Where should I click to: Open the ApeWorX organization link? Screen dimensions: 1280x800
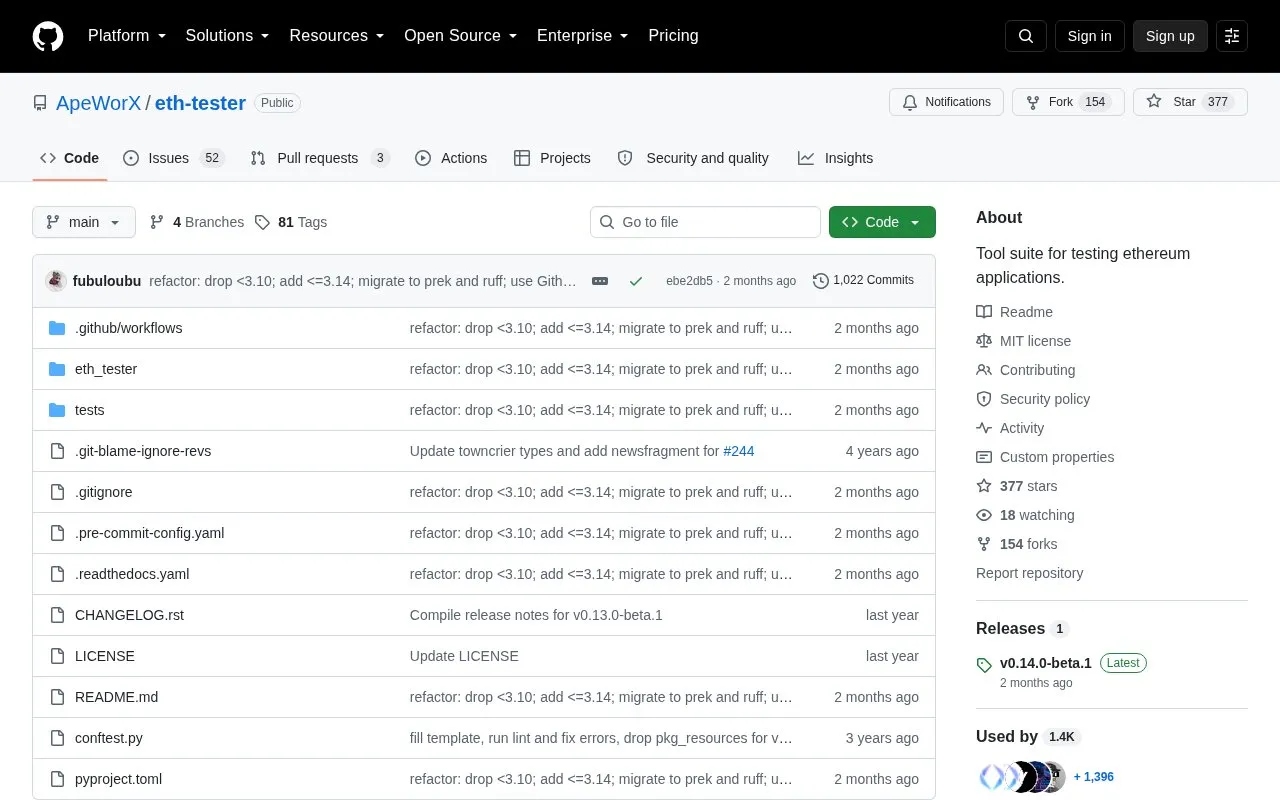(x=98, y=103)
